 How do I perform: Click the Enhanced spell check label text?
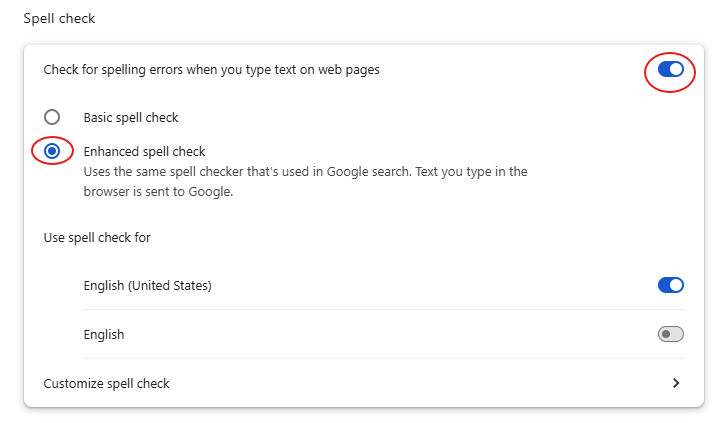coord(144,151)
